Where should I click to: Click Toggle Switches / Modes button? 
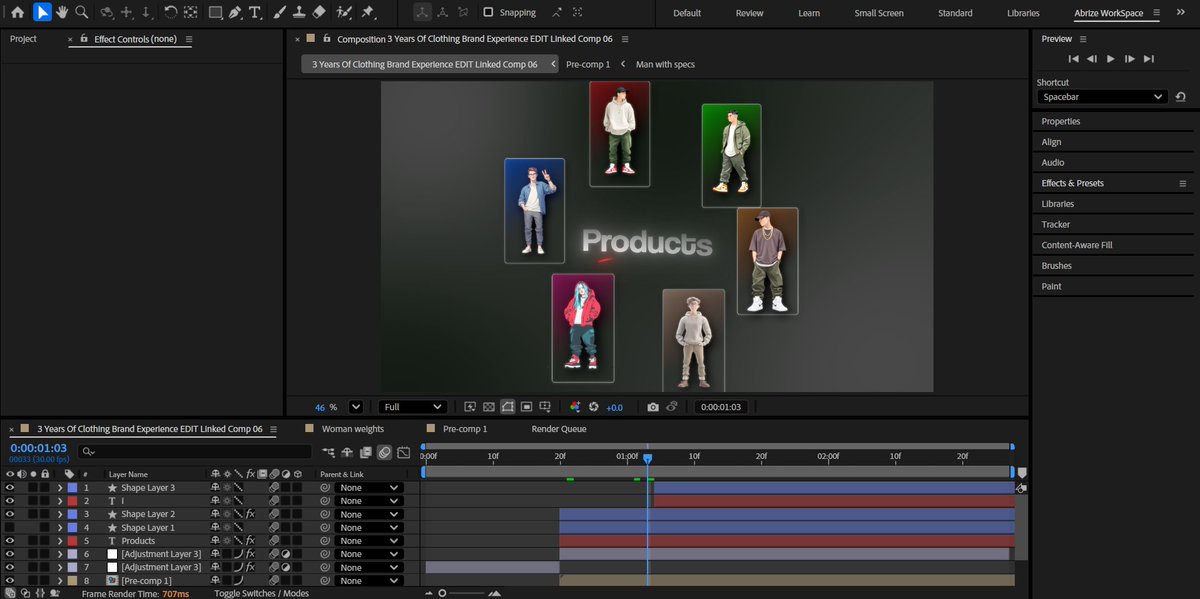pyautogui.click(x=261, y=593)
